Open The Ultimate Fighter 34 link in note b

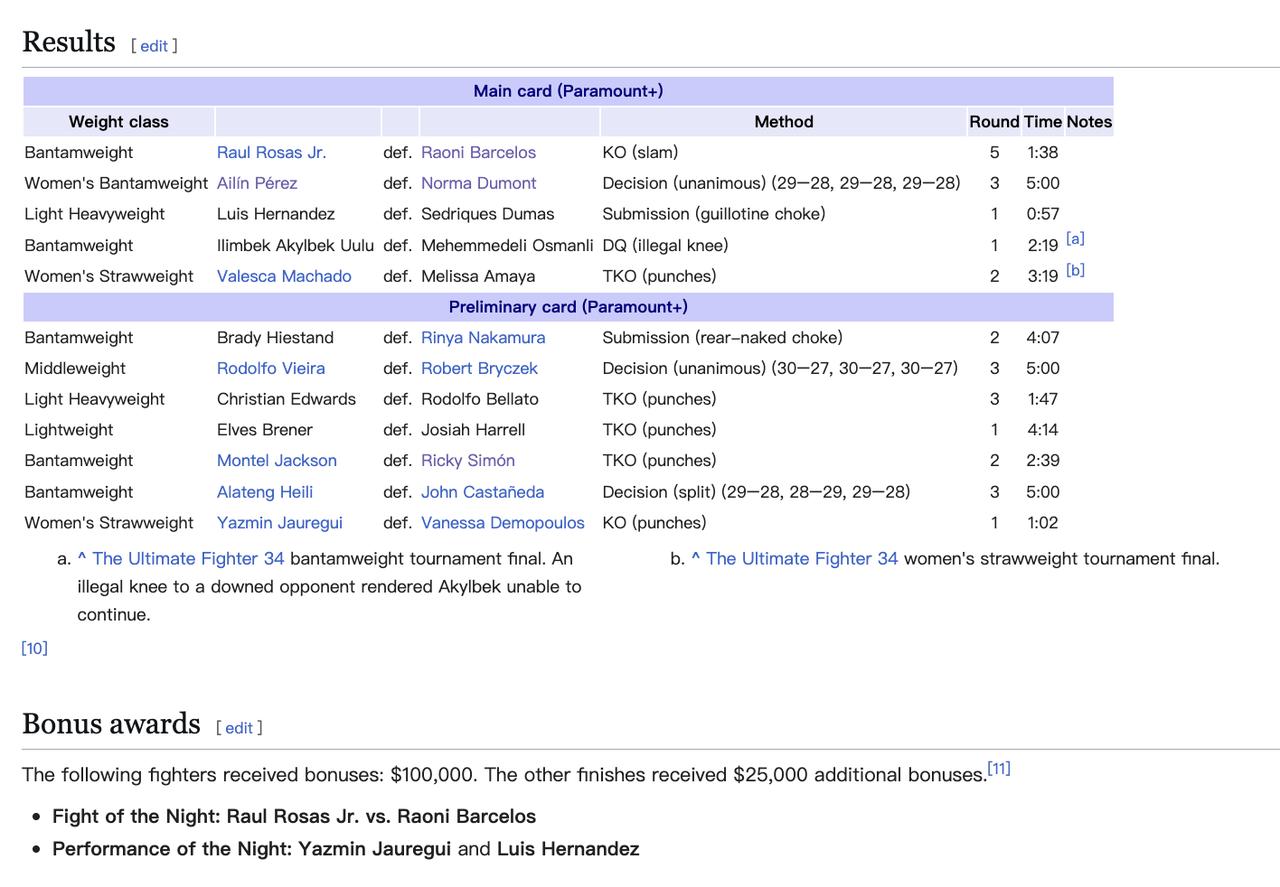pyautogui.click(x=802, y=559)
